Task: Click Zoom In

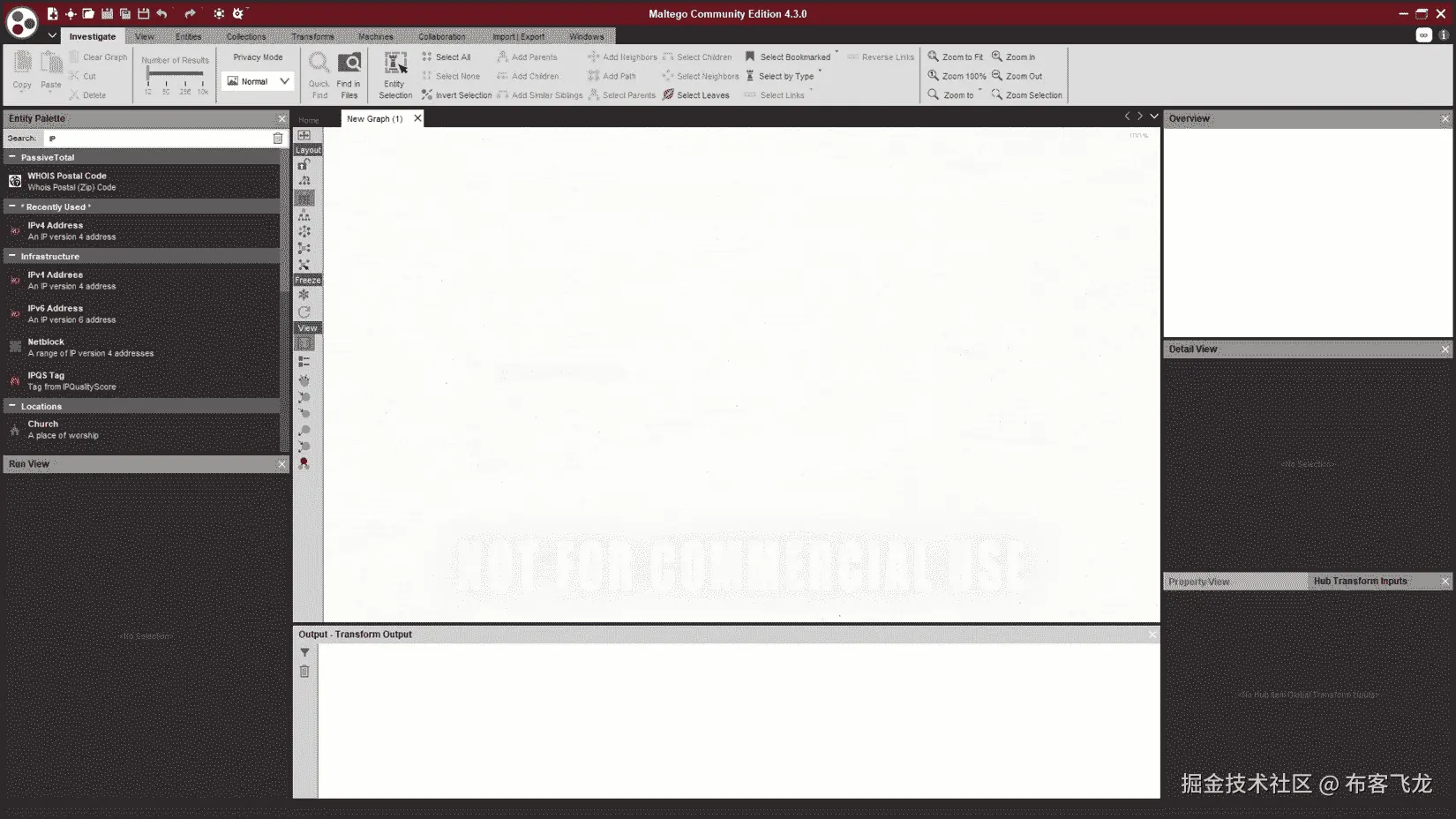Action: point(1013,56)
